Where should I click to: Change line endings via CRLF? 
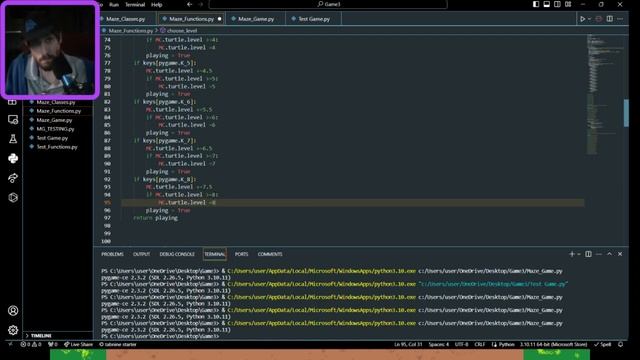[480, 344]
